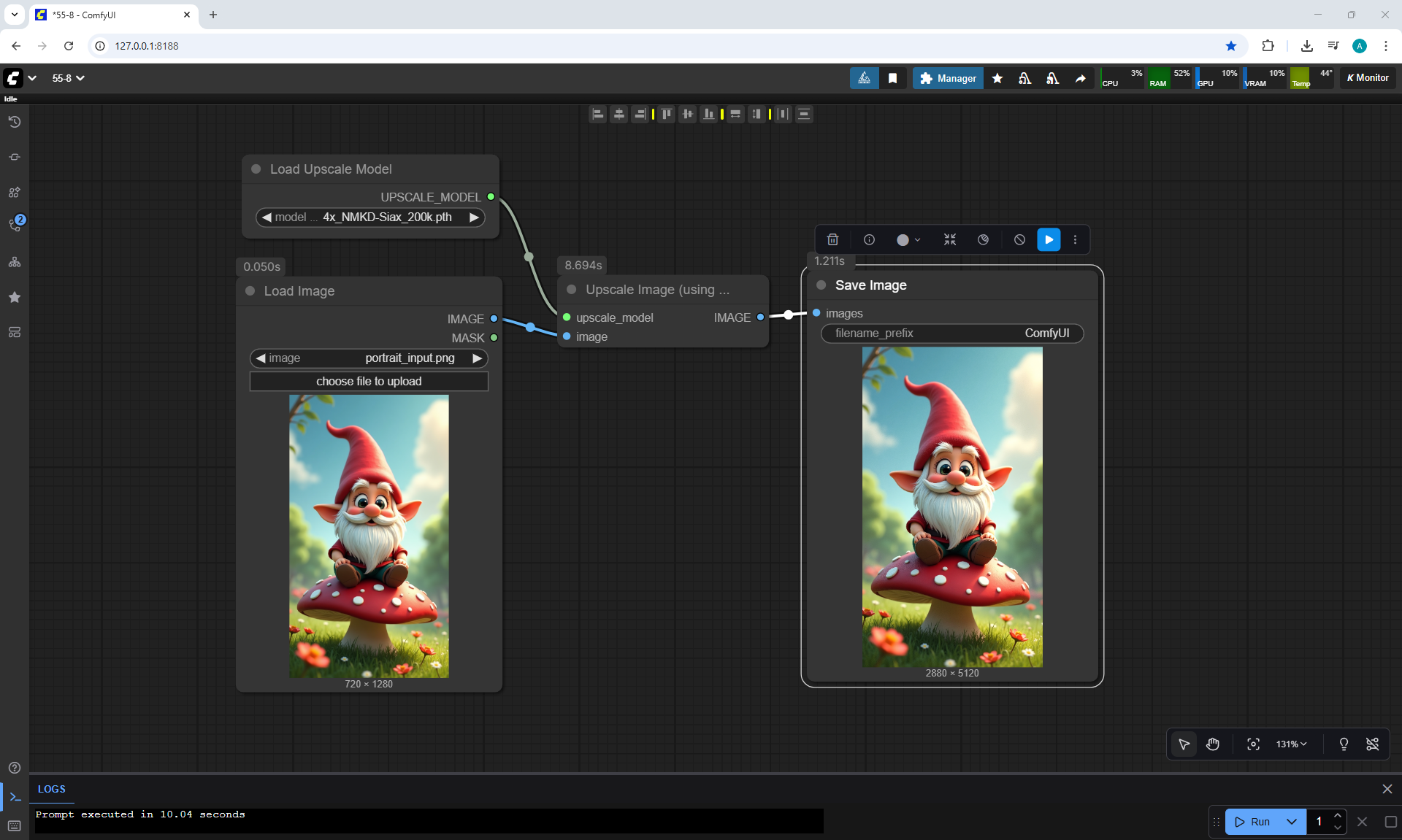
Task: Click choose file to upload
Action: 369,381
